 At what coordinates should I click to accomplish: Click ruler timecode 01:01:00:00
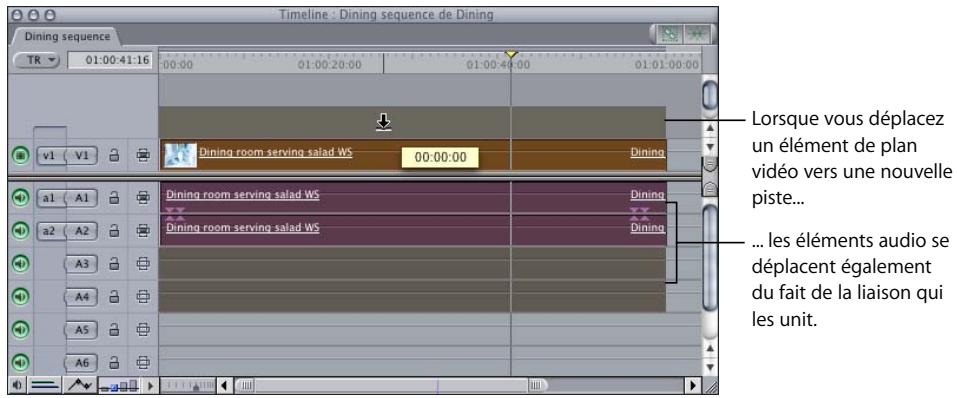[666, 65]
